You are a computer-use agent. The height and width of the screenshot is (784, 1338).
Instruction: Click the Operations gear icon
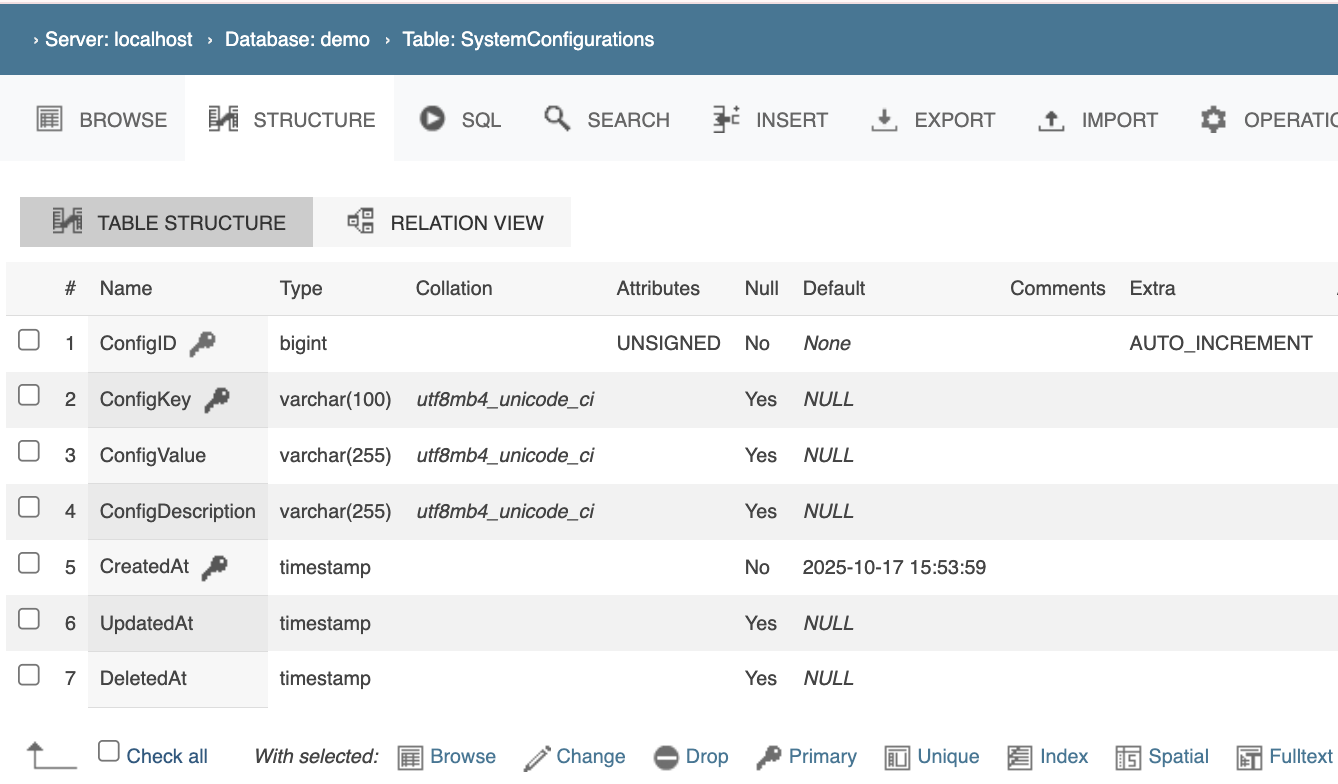[x=1213, y=120]
